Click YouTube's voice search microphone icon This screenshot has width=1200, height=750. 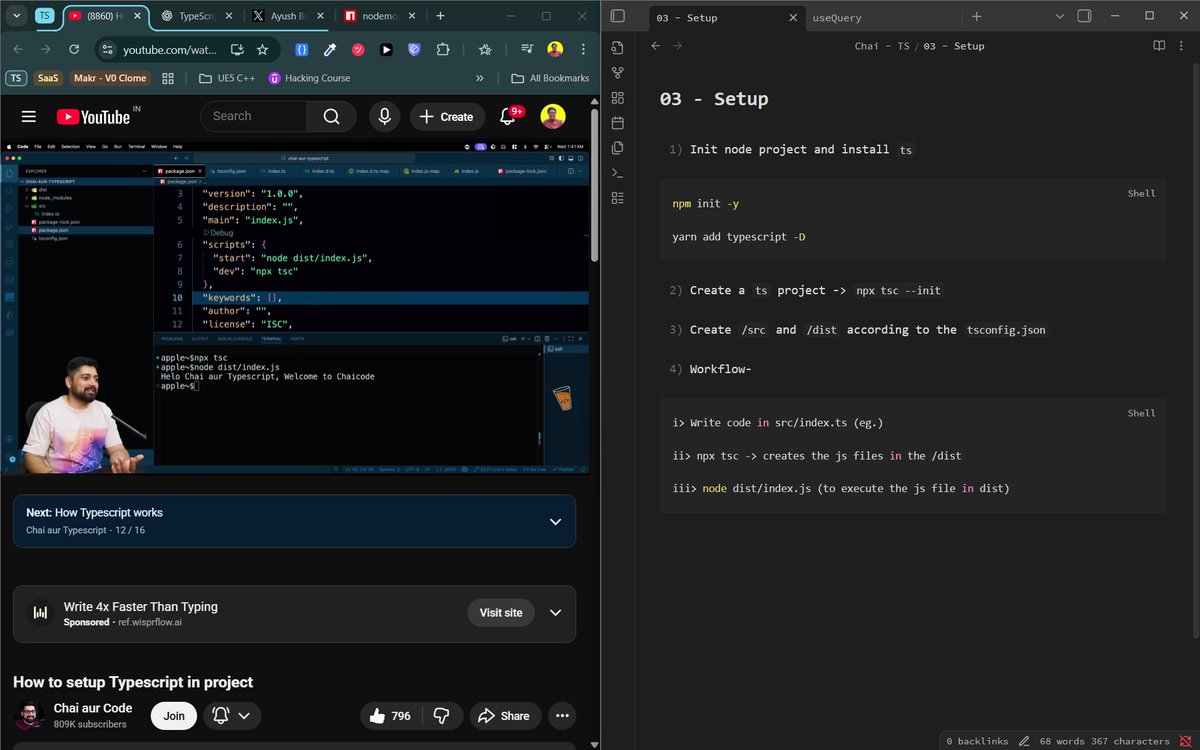click(384, 116)
